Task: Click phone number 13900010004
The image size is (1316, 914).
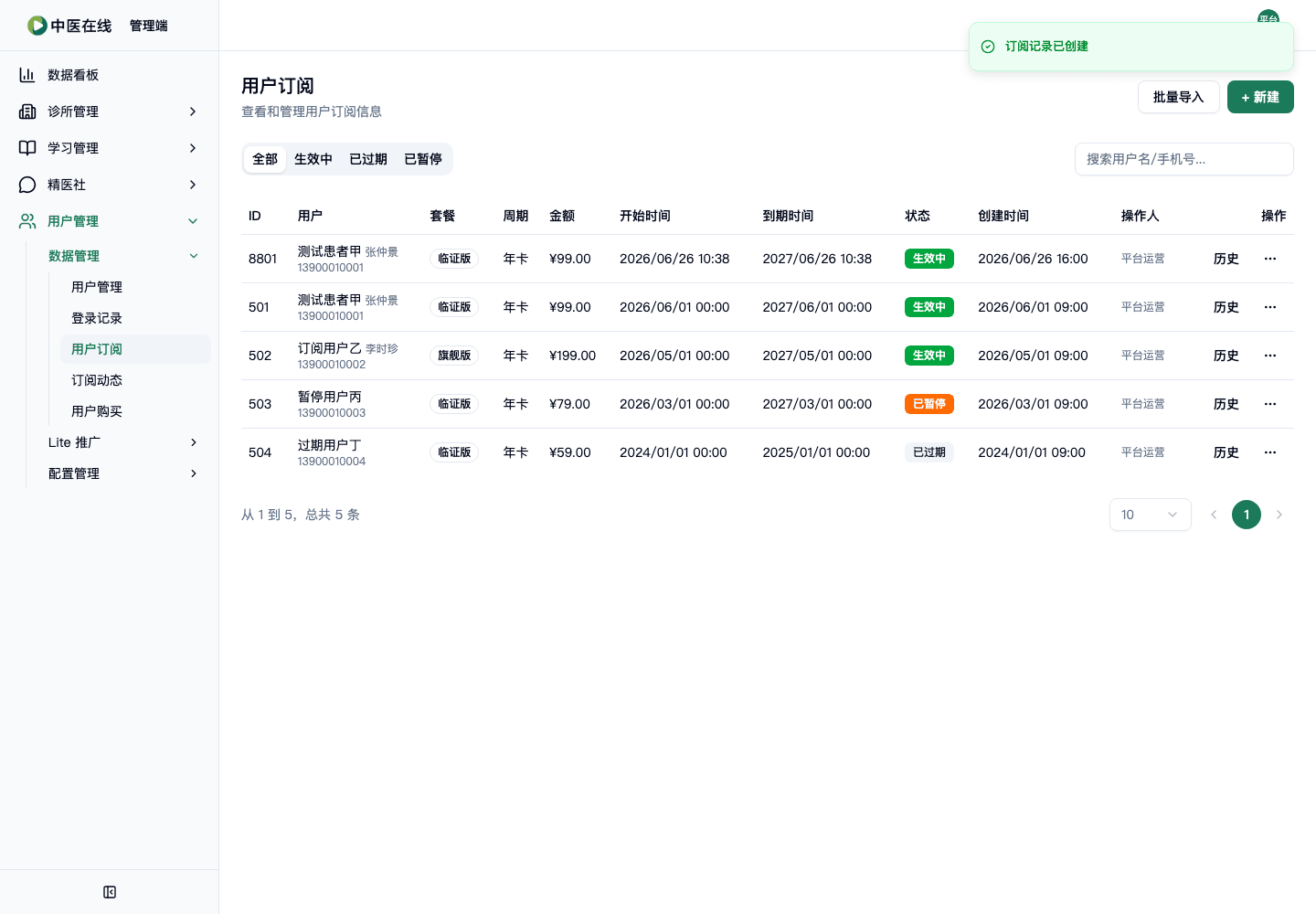Action: coord(332,462)
